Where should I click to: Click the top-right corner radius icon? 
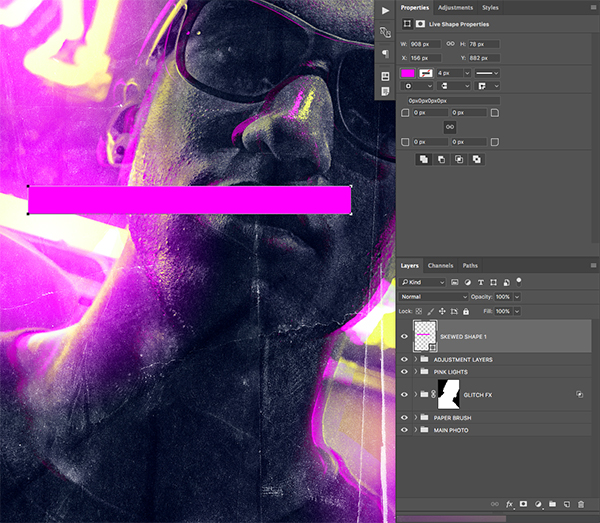click(x=494, y=112)
